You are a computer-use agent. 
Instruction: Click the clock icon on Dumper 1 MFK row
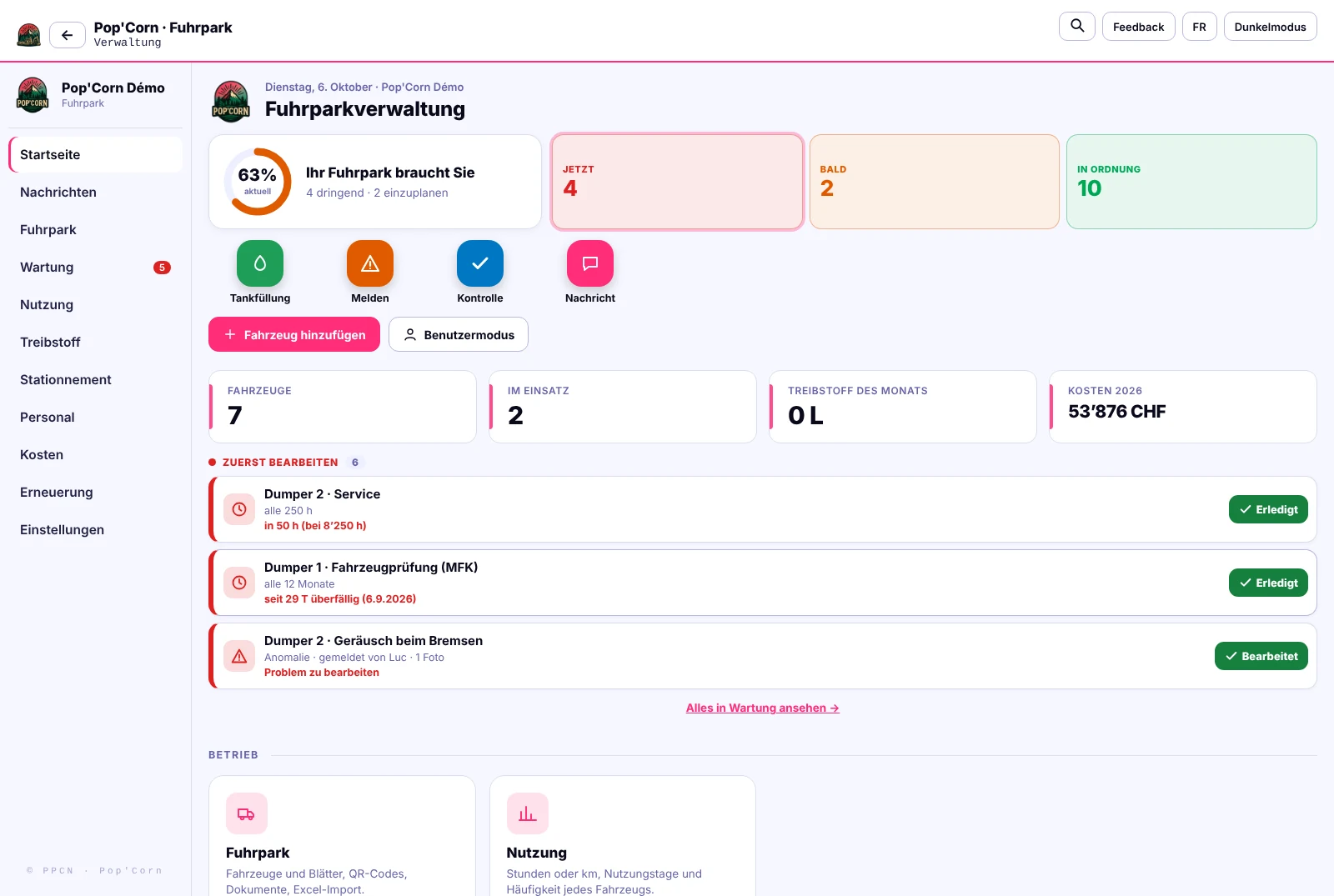[x=239, y=583]
